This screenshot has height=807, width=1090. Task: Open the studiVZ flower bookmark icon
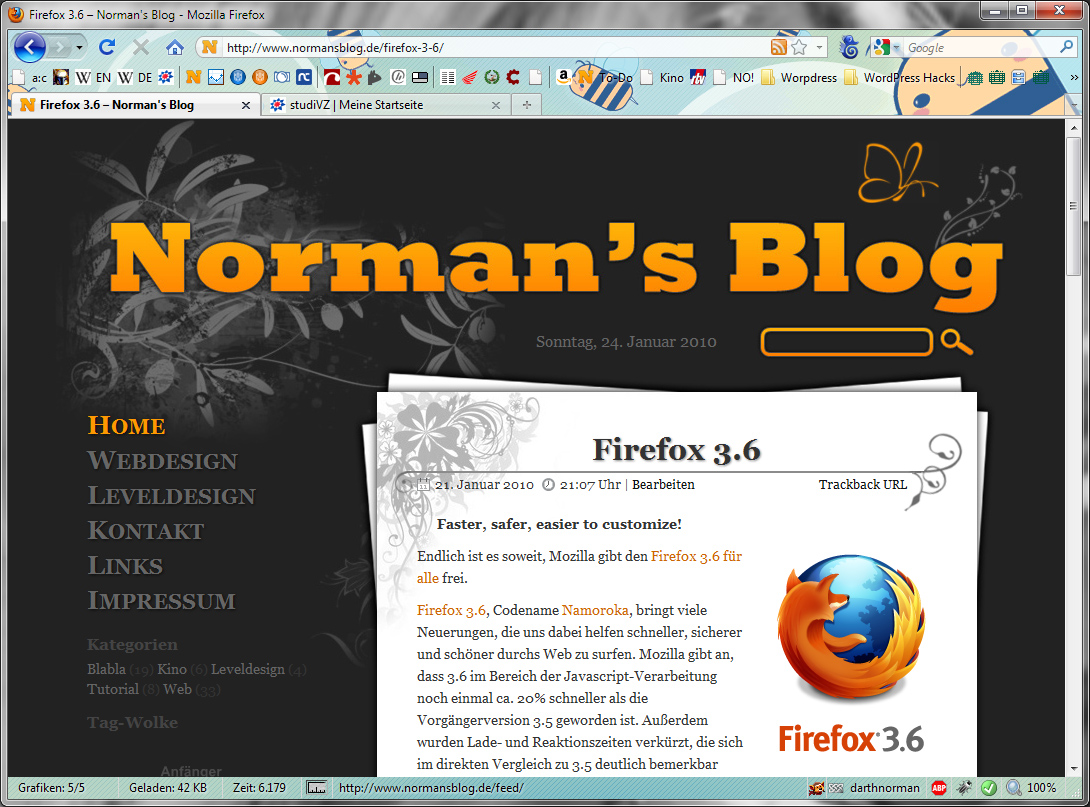165,77
